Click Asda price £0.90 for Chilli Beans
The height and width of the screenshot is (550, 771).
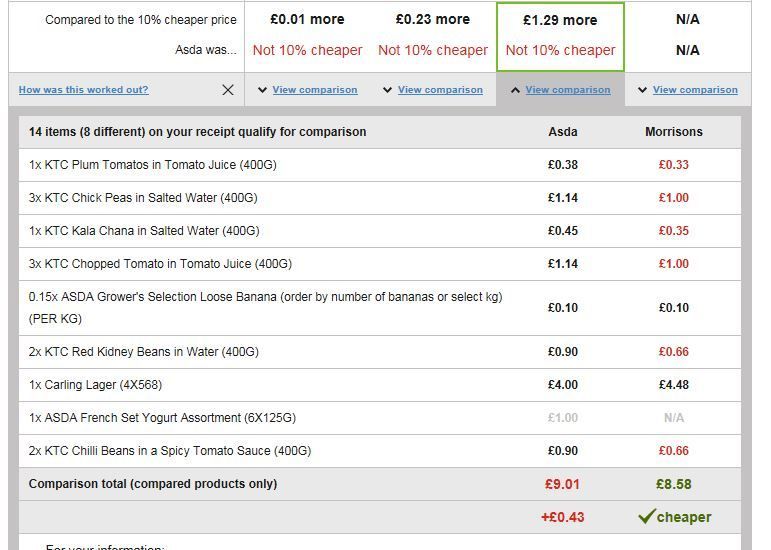563,451
